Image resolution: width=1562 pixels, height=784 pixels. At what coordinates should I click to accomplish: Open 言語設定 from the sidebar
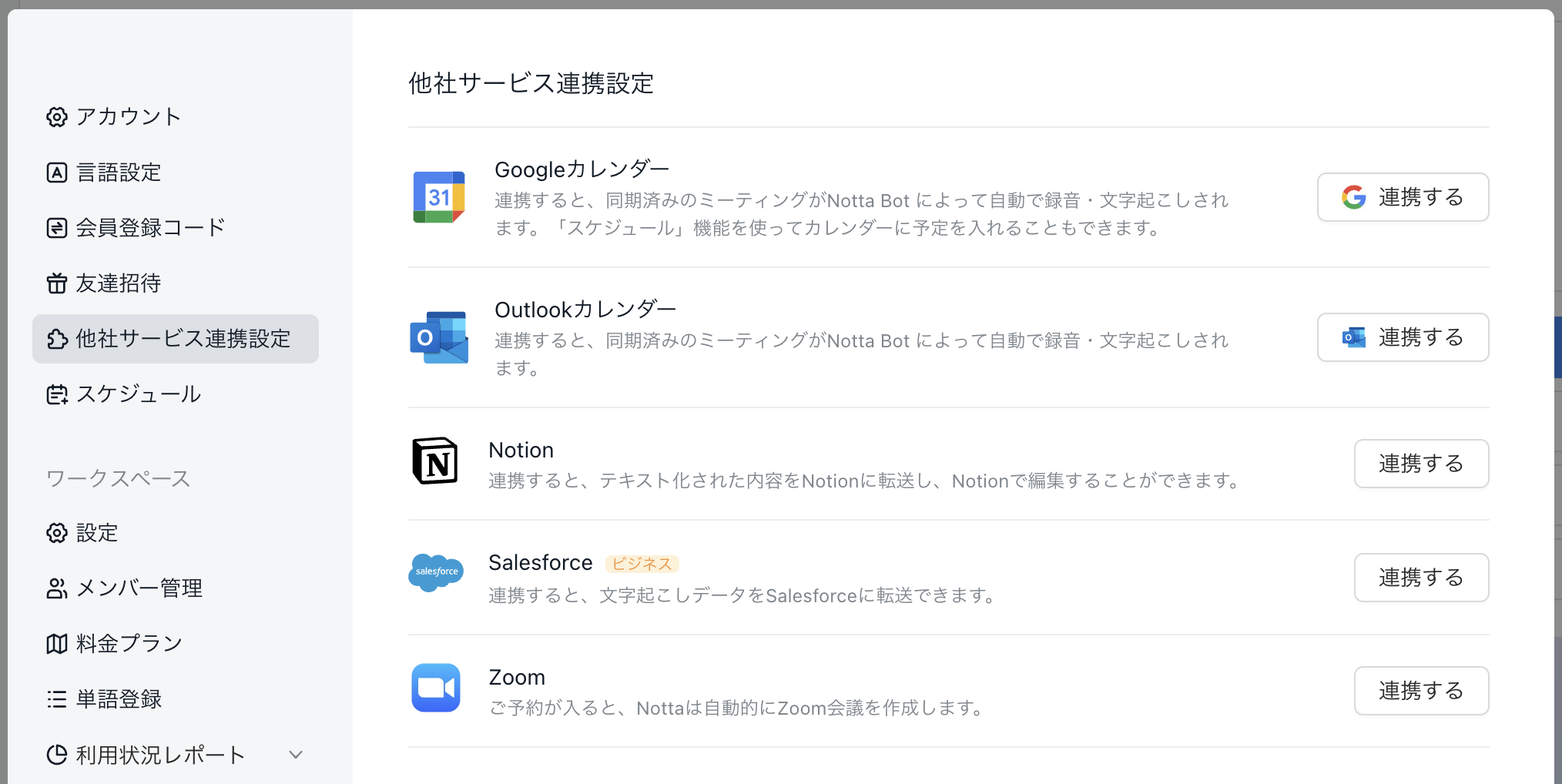tap(117, 173)
